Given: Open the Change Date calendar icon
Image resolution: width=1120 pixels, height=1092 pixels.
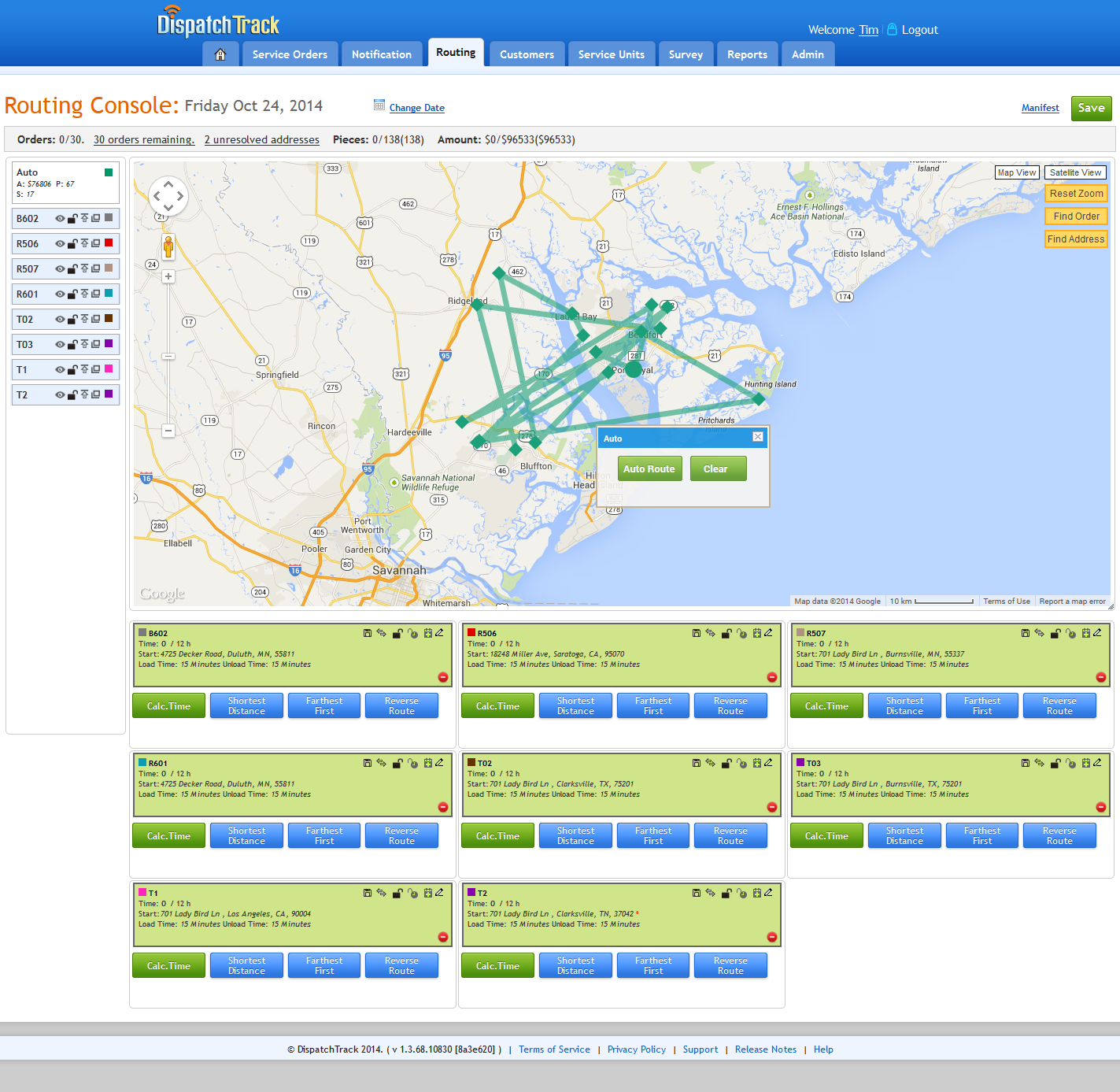Looking at the screenshot, I should [379, 105].
